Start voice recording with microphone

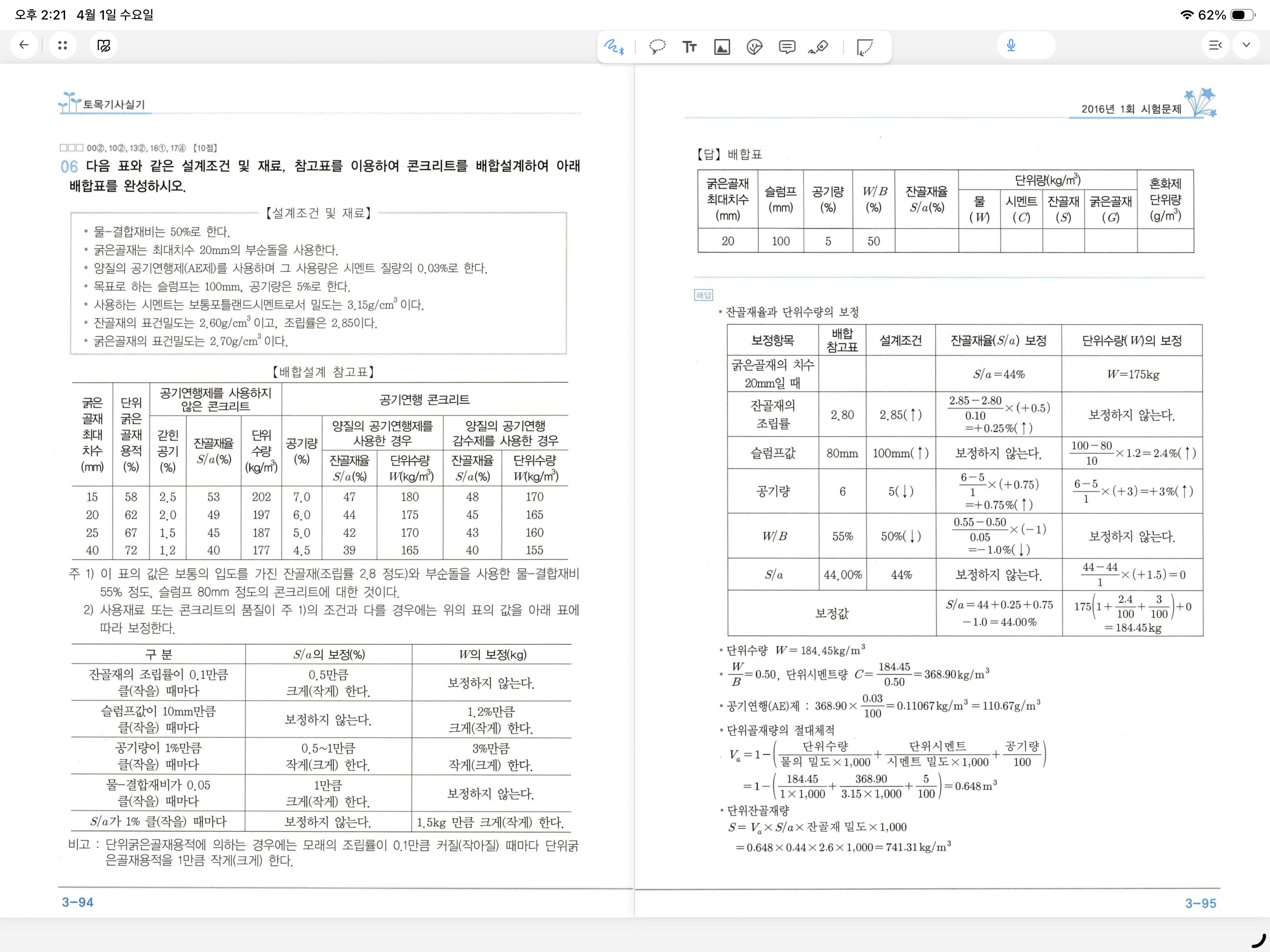[x=1011, y=46]
